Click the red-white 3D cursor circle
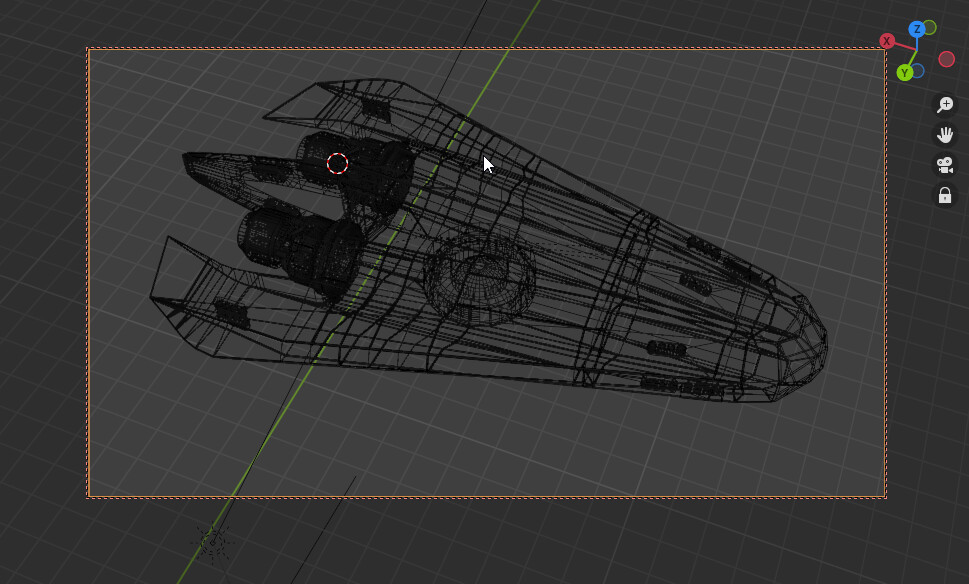This screenshot has height=584, width=969. [337, 164]
